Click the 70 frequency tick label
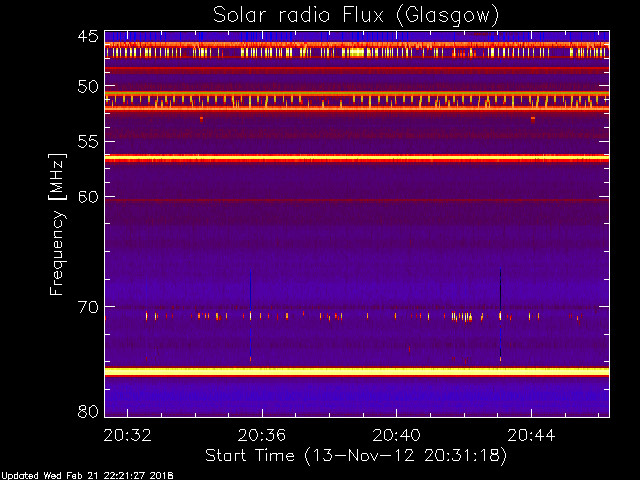The height and width of the screenshot is (480, 640). (x=88, y=307)
